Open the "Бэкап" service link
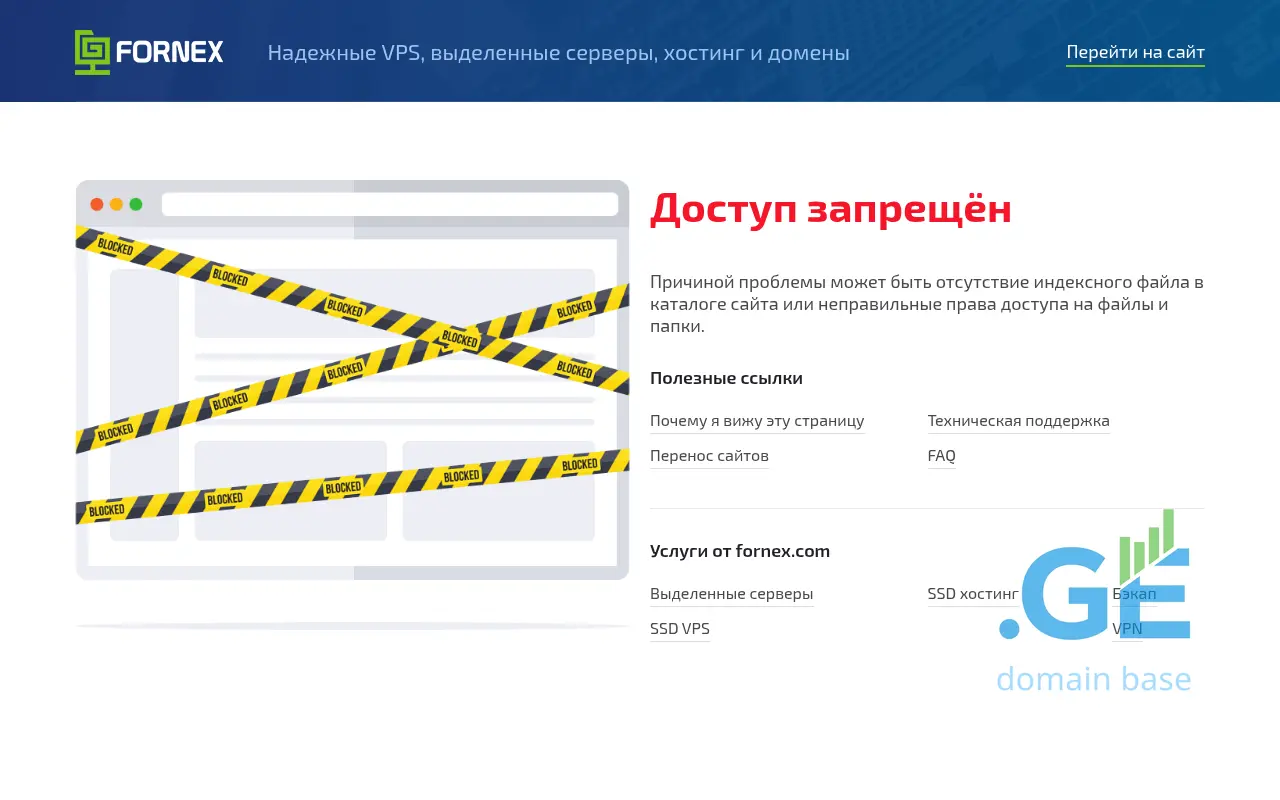Image resolution: width=1280 pixels, height=800 pixels. [x=1134, y=594]
